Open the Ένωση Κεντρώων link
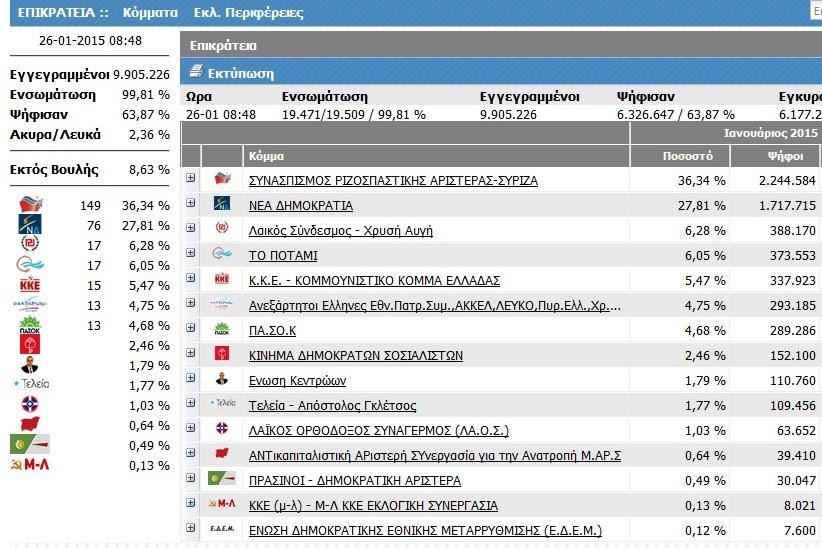Image resolution: width=822 pixels, height=548 pixels. [297, 381]
